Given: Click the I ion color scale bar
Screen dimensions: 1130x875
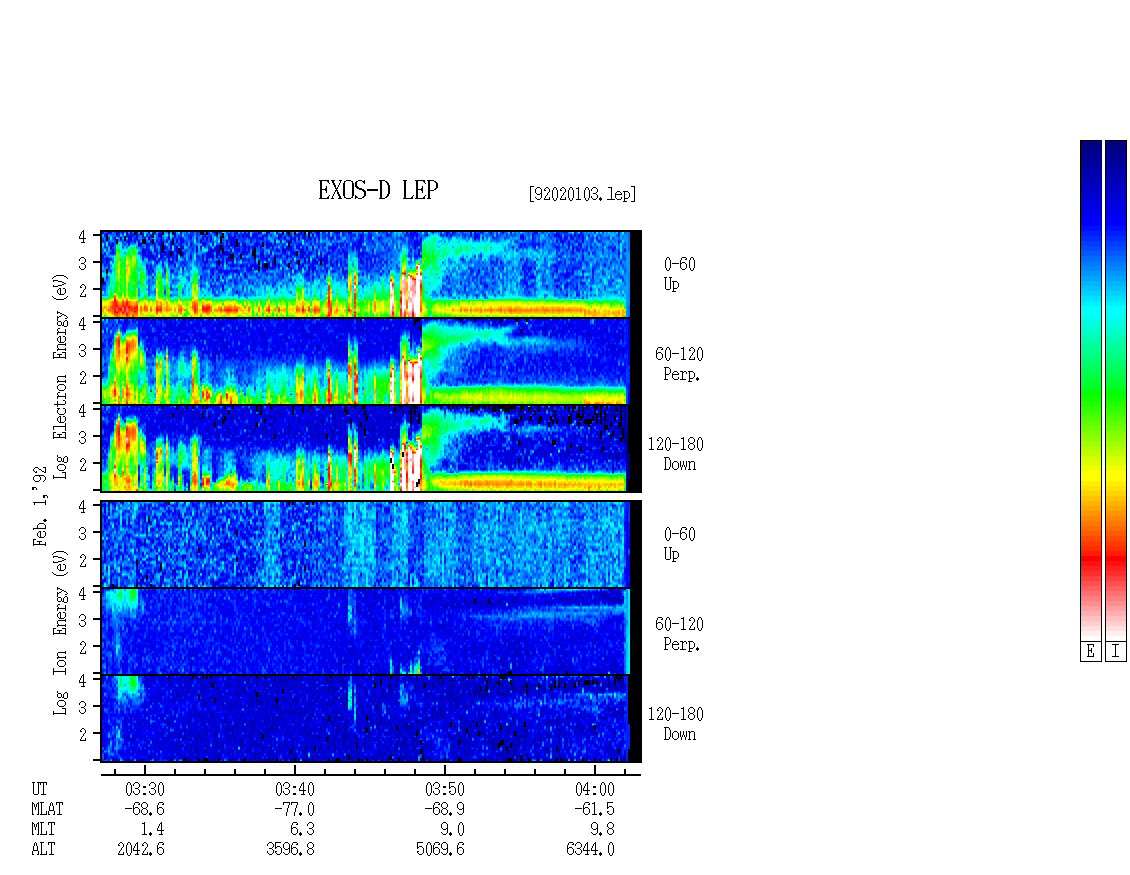Looking at the screenshot, I should pos(1116,390).
